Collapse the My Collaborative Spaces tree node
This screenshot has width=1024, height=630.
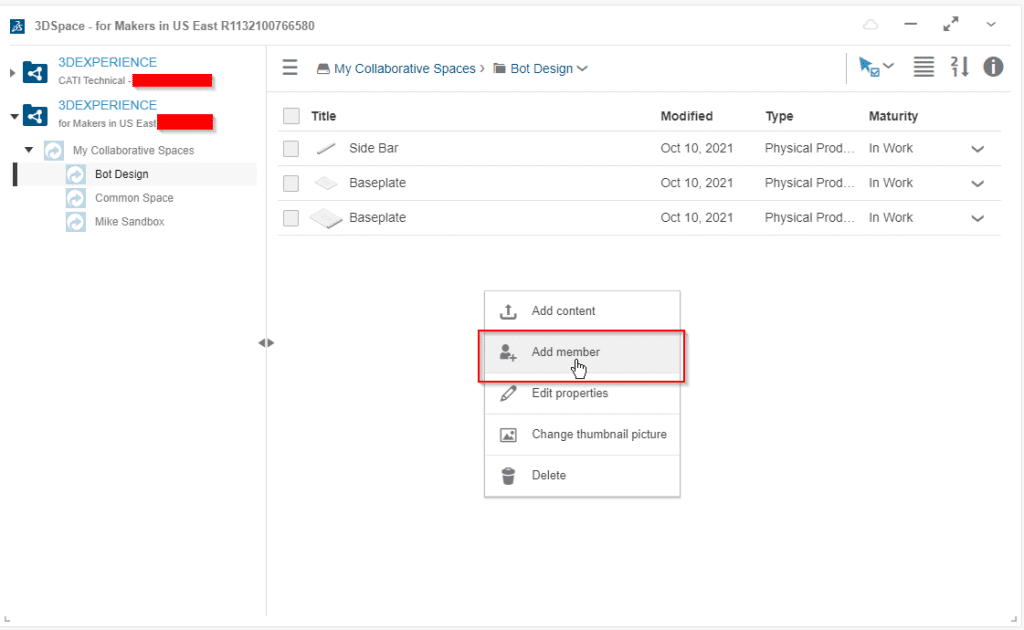pyautogui.click(x=29, y=150)
